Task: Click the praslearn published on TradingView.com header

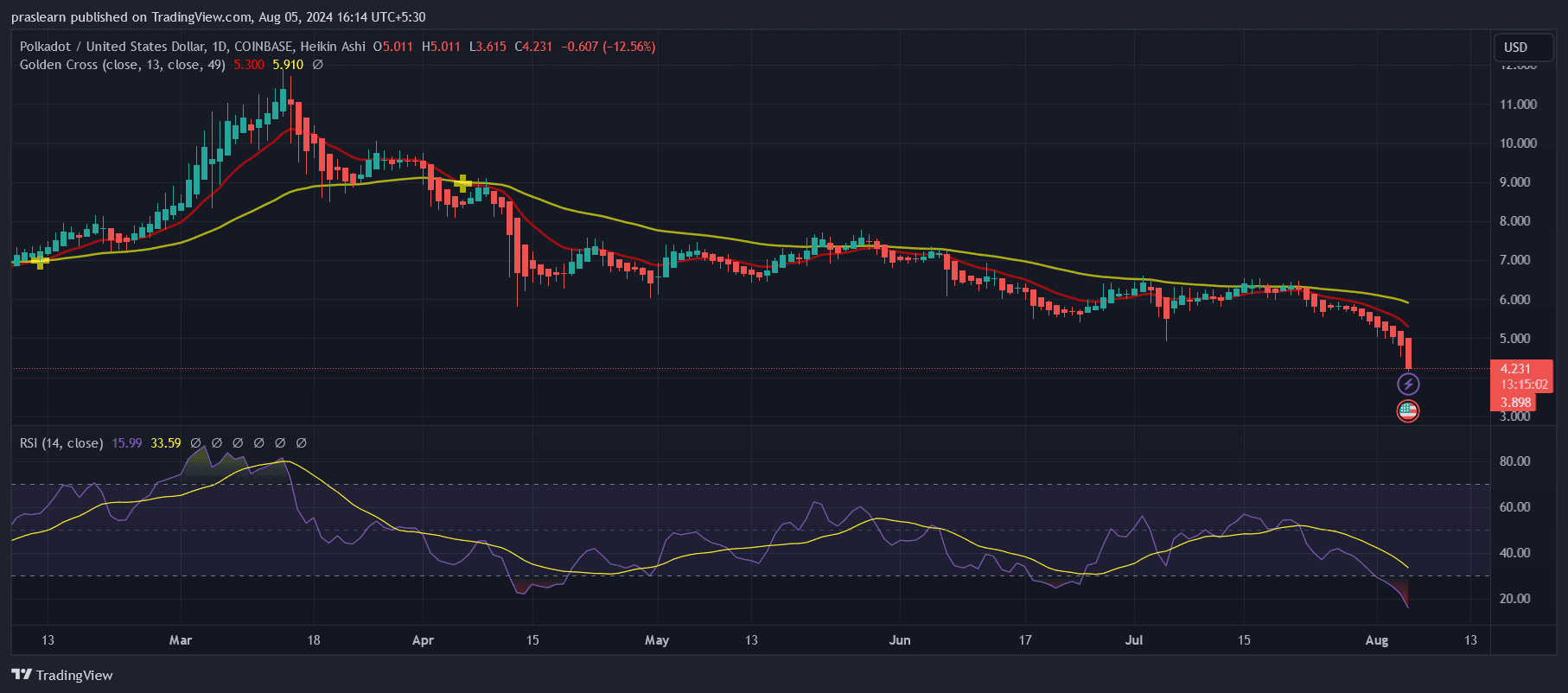Action: click(x=218, y=17)
